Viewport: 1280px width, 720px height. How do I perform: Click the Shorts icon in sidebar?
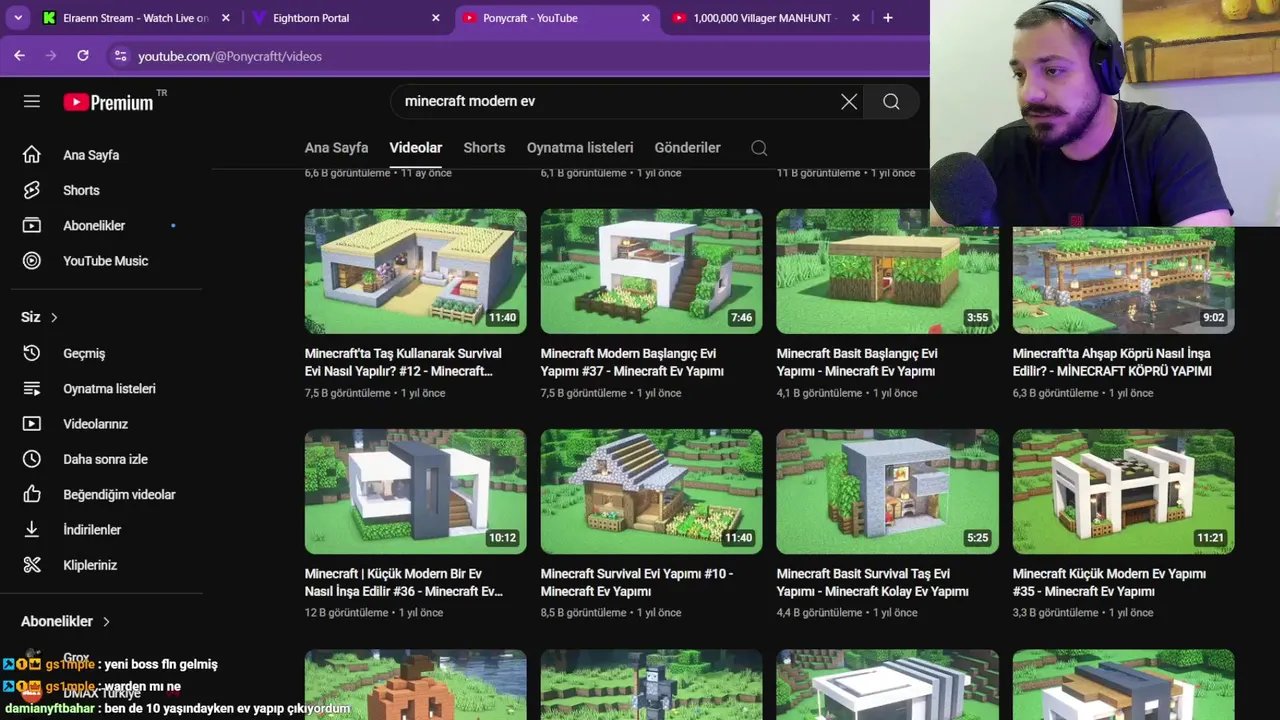point(32,190)
